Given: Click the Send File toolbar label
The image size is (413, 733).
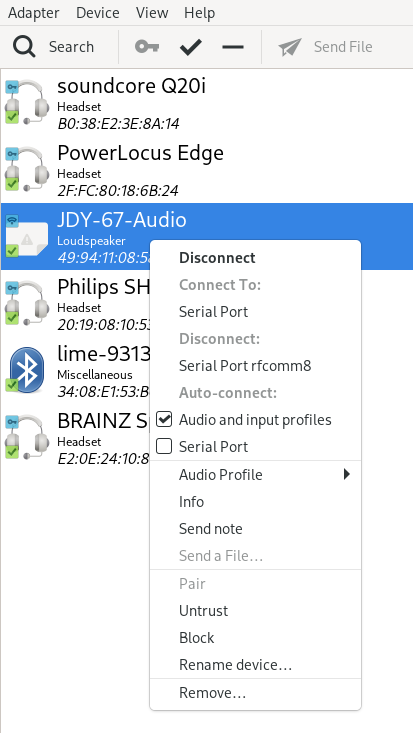Looking at the screenshot, I should [343, 47].
